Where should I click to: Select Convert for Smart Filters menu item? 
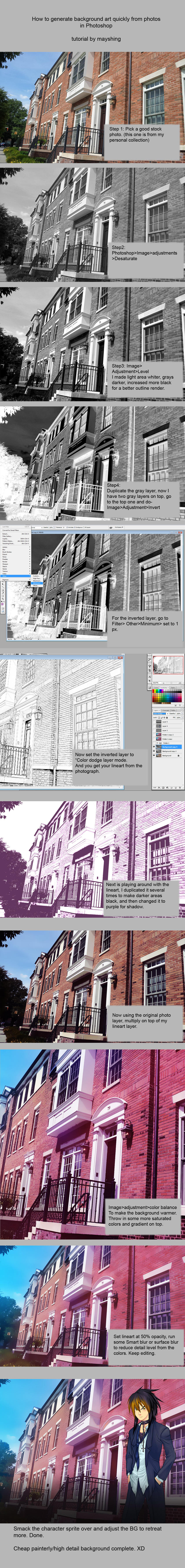[16, 530]
